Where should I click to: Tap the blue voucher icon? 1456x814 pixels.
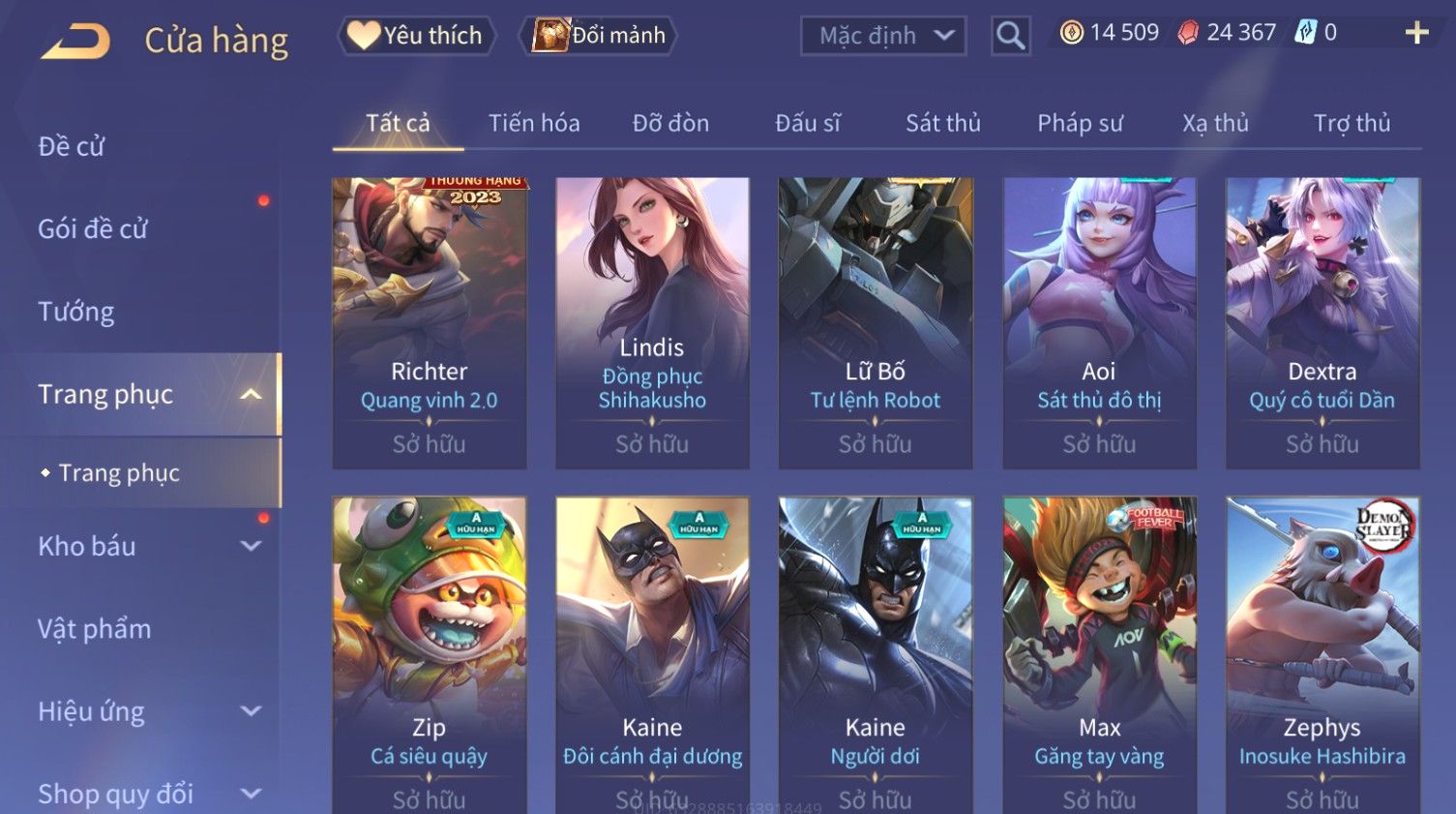(x=1306, y=33)
